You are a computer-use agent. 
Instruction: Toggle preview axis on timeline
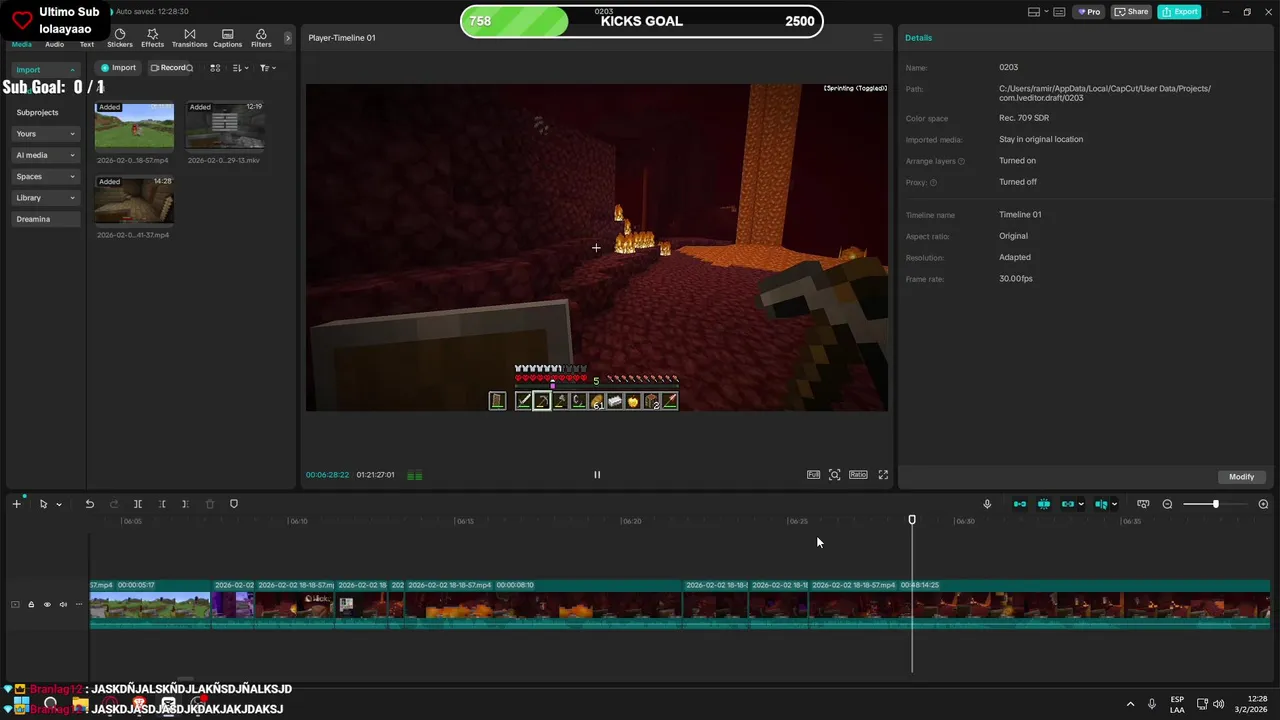(x=1101, y=504)
